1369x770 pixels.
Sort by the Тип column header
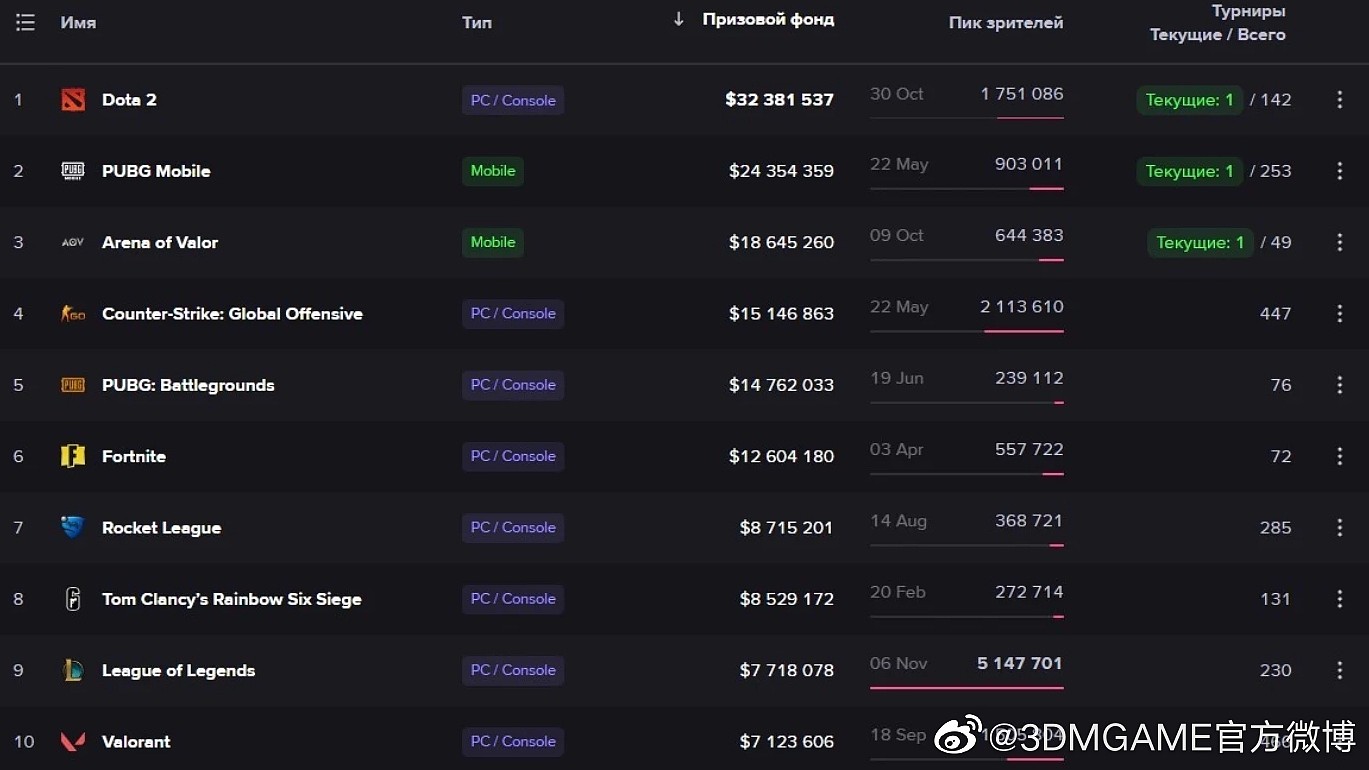(477, 22)
